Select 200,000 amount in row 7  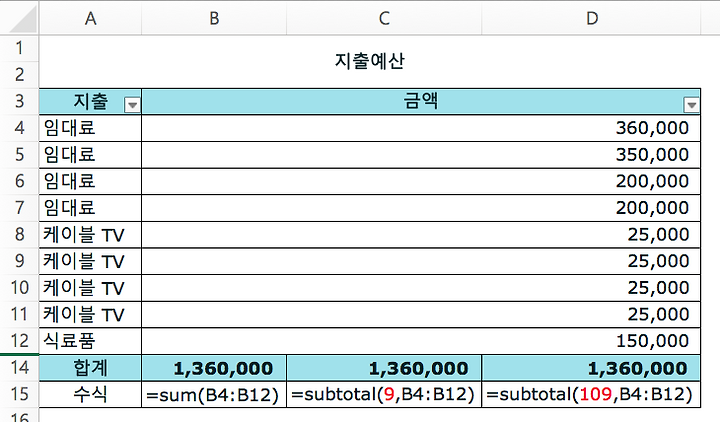(x=421, y=208)
